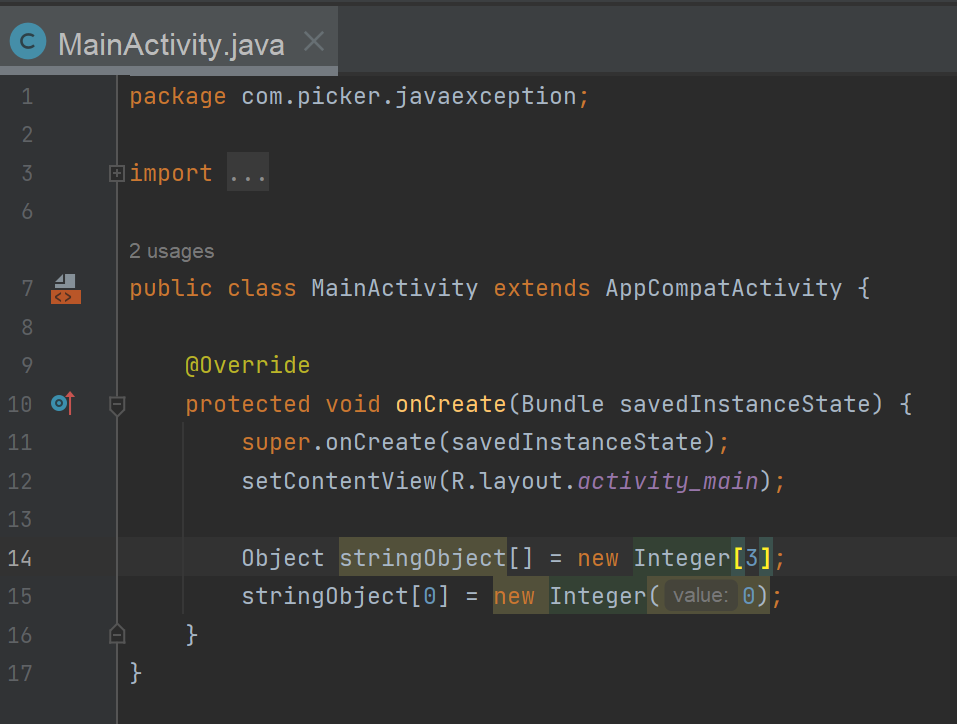
Task: Click the 'extends' keyword on line 7
Action: click(x=542, y=288)
